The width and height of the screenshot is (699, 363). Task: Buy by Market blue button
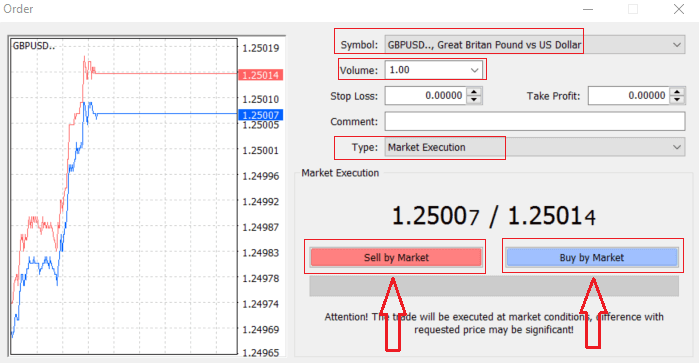[592, 257]
